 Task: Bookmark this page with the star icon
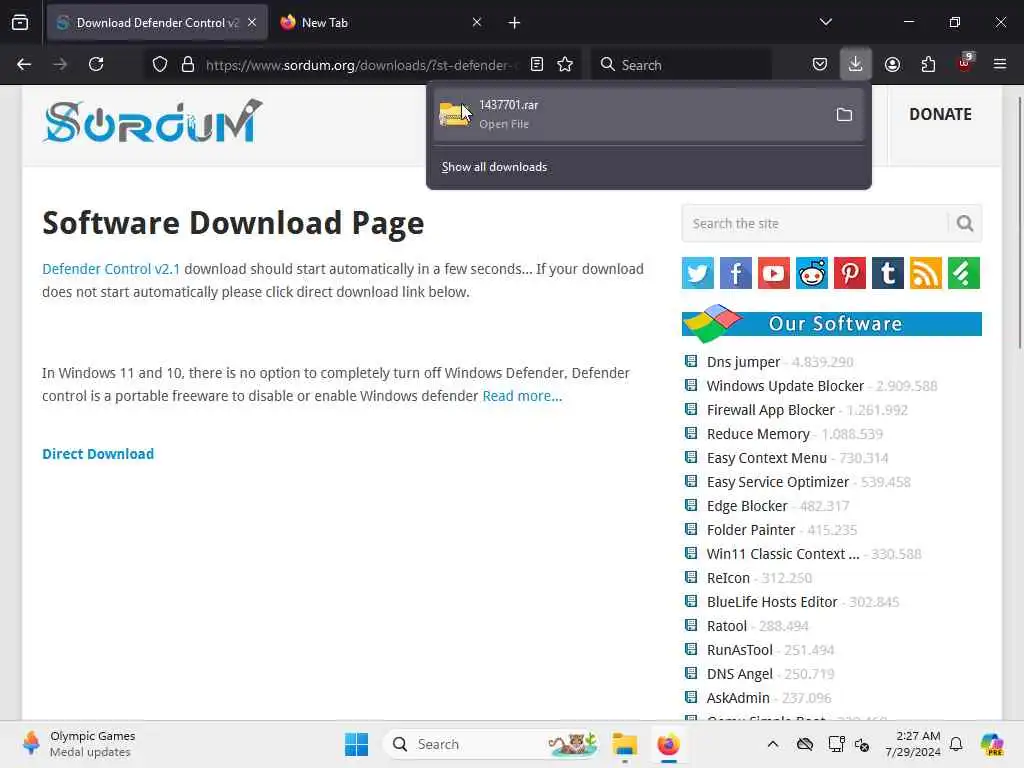coord(566,65)
